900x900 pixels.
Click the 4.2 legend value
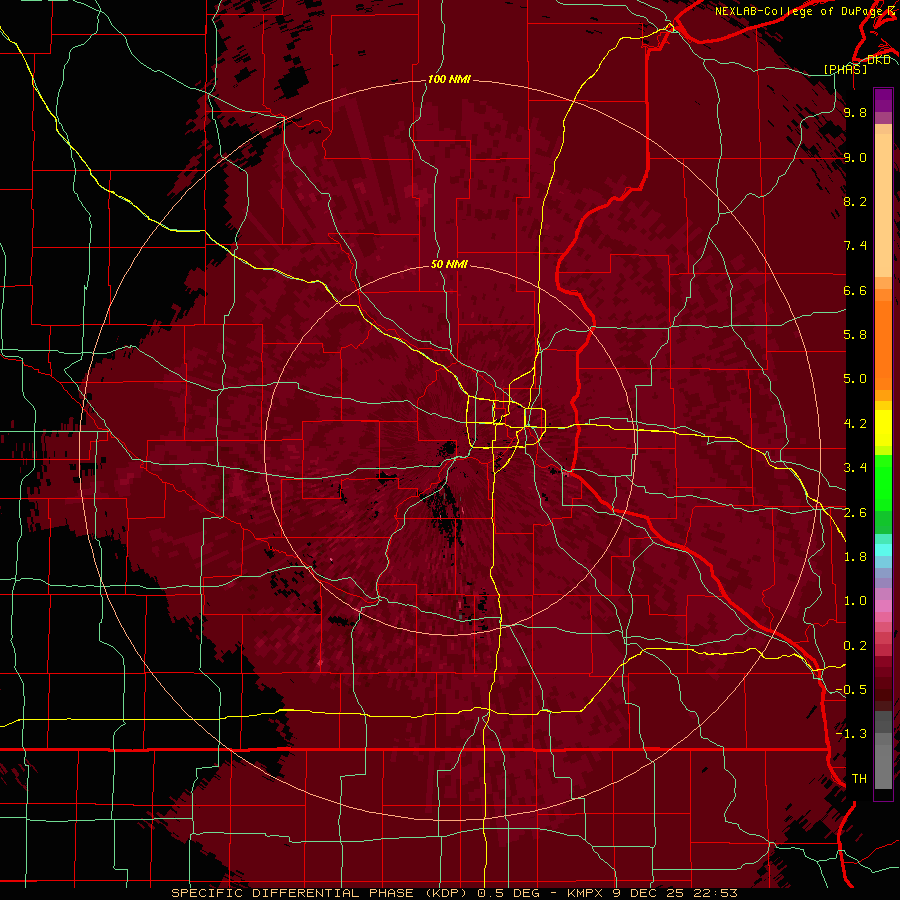click(x=855, y=424)
